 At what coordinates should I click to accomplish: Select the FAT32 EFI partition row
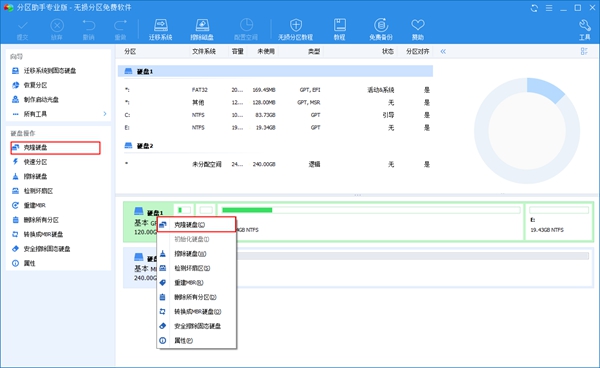coord(276,90)
